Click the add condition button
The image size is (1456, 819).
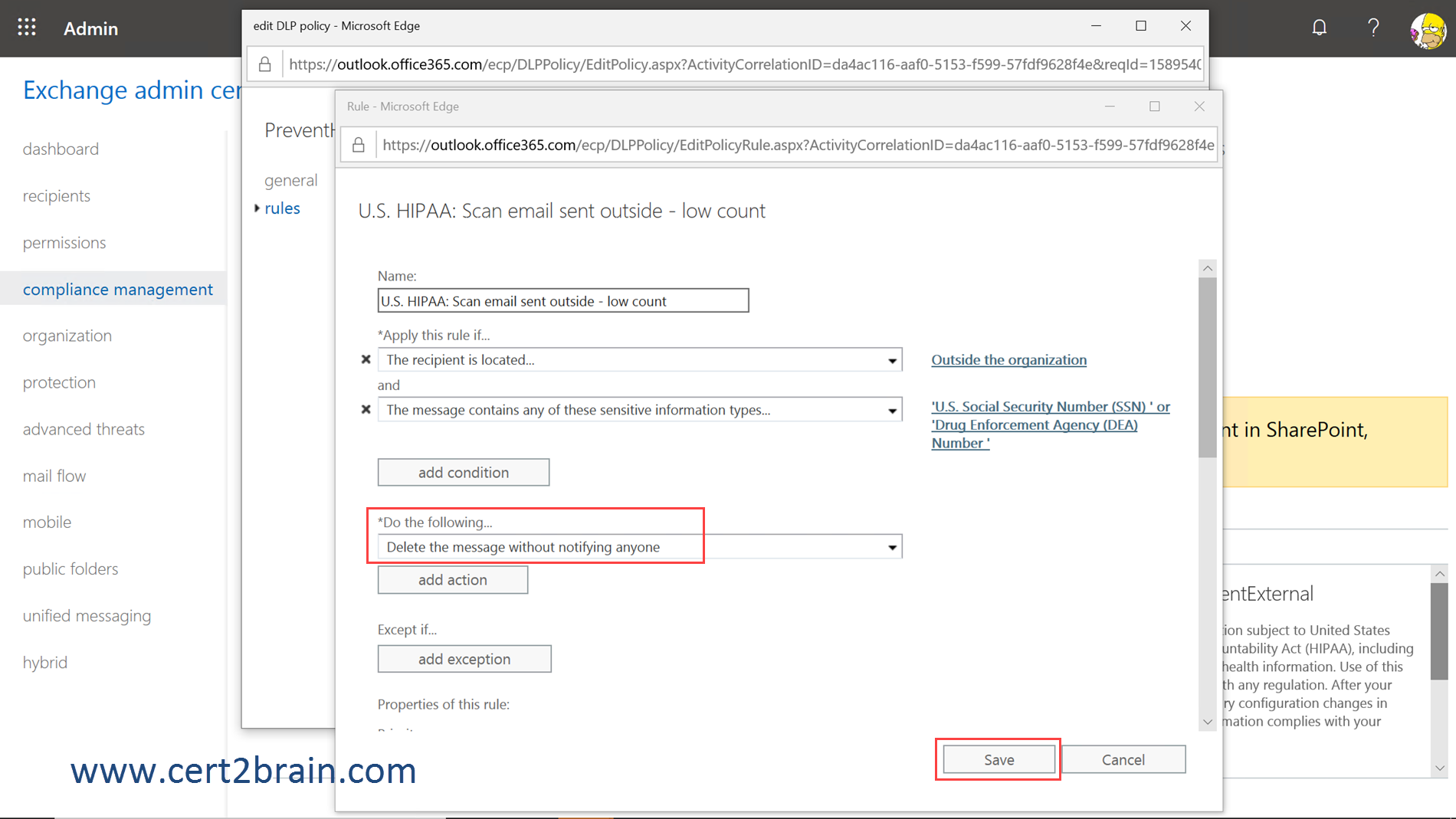click(464, 473)
